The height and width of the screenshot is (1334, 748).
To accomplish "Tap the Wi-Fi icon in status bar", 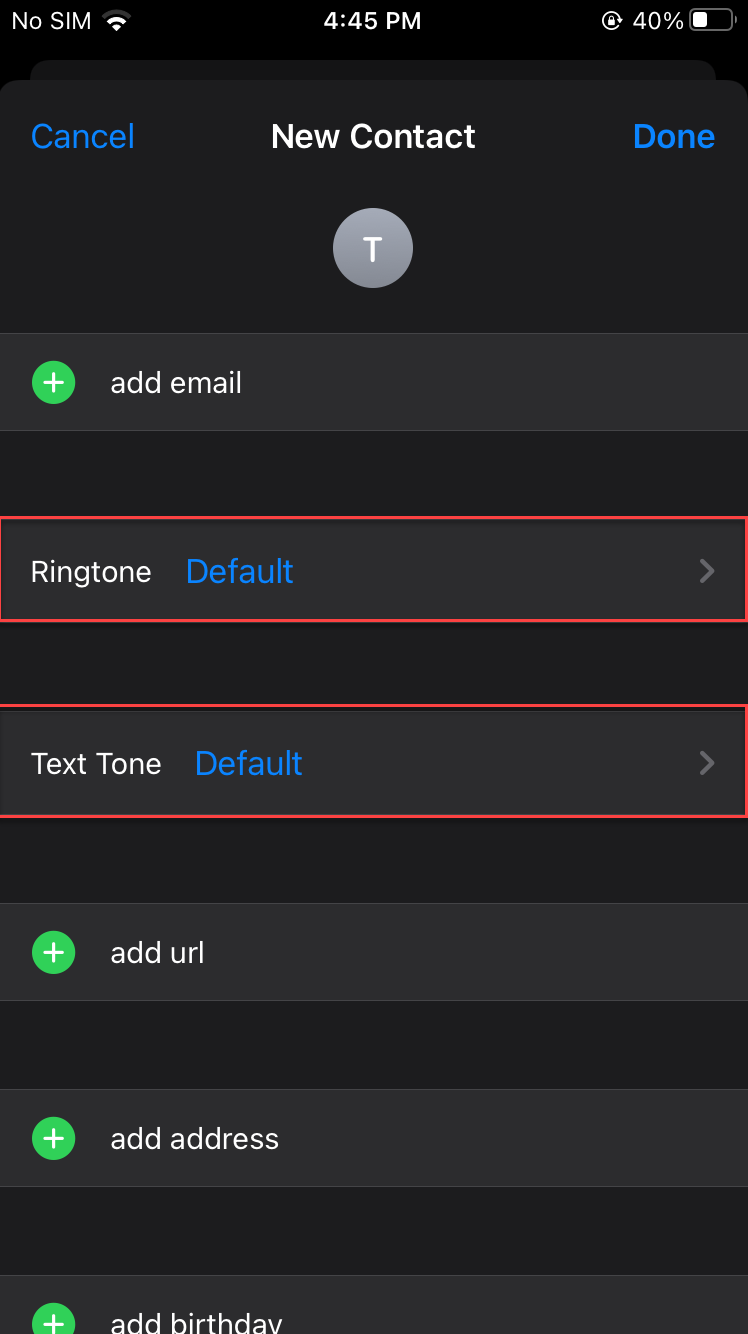I will pos(117,21).
